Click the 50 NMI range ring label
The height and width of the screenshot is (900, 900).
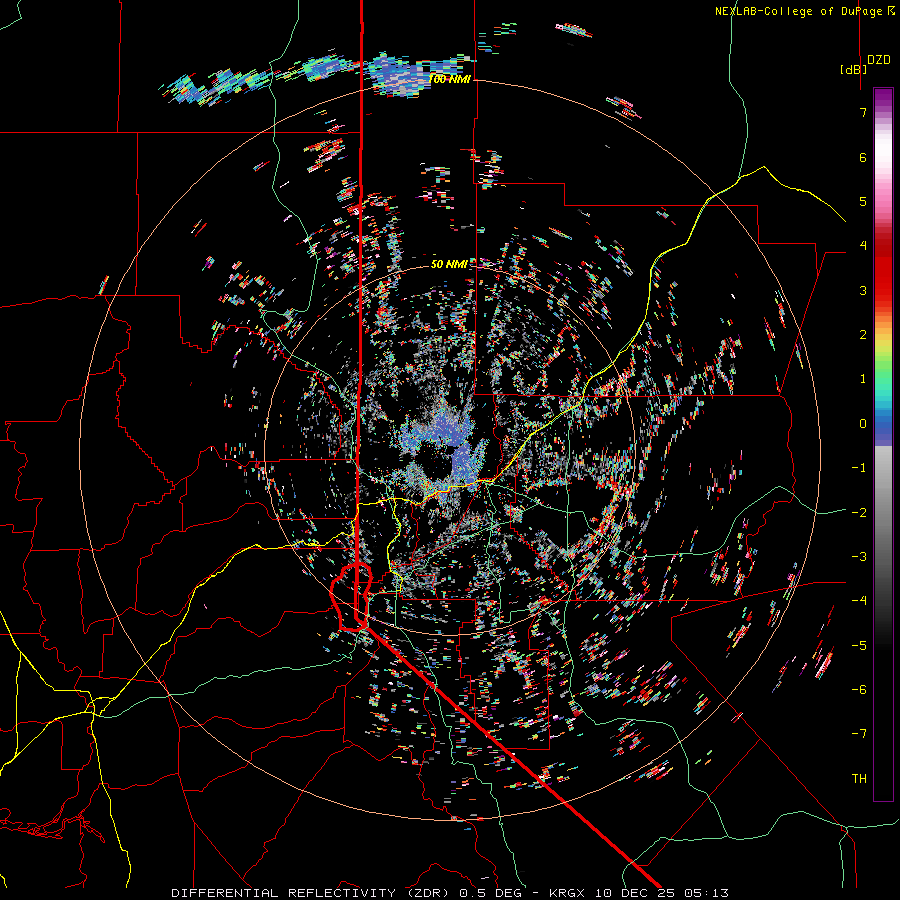point(449,264)
